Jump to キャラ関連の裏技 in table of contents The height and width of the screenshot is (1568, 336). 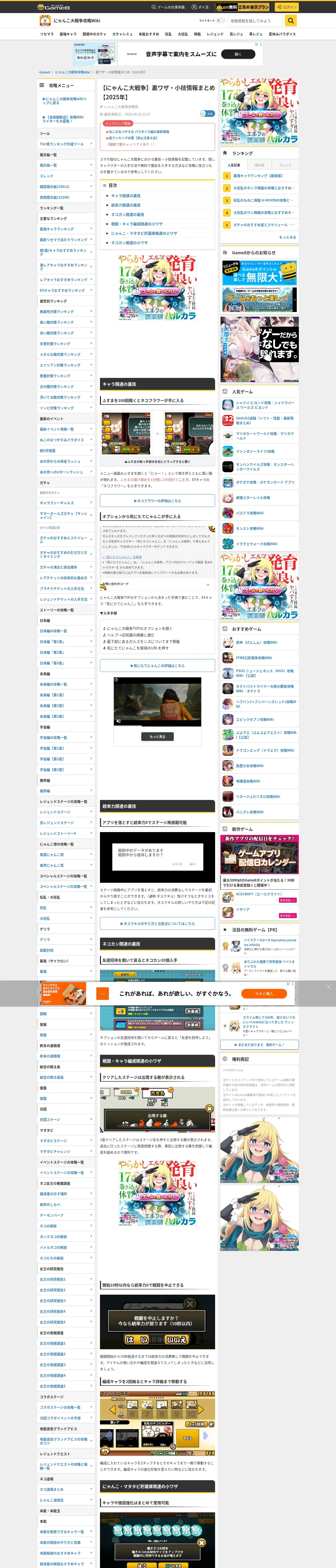pyautogui.click(x=126, y=196)
